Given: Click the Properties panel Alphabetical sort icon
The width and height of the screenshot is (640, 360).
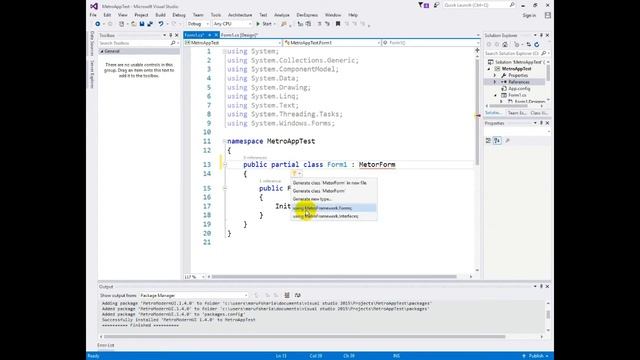Looking at the screenshot, I should [497, 140].
